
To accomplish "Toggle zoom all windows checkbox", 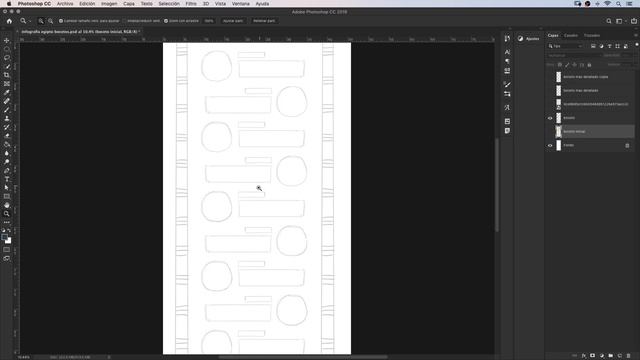I will pyautogui.click(x=124, y=21).
